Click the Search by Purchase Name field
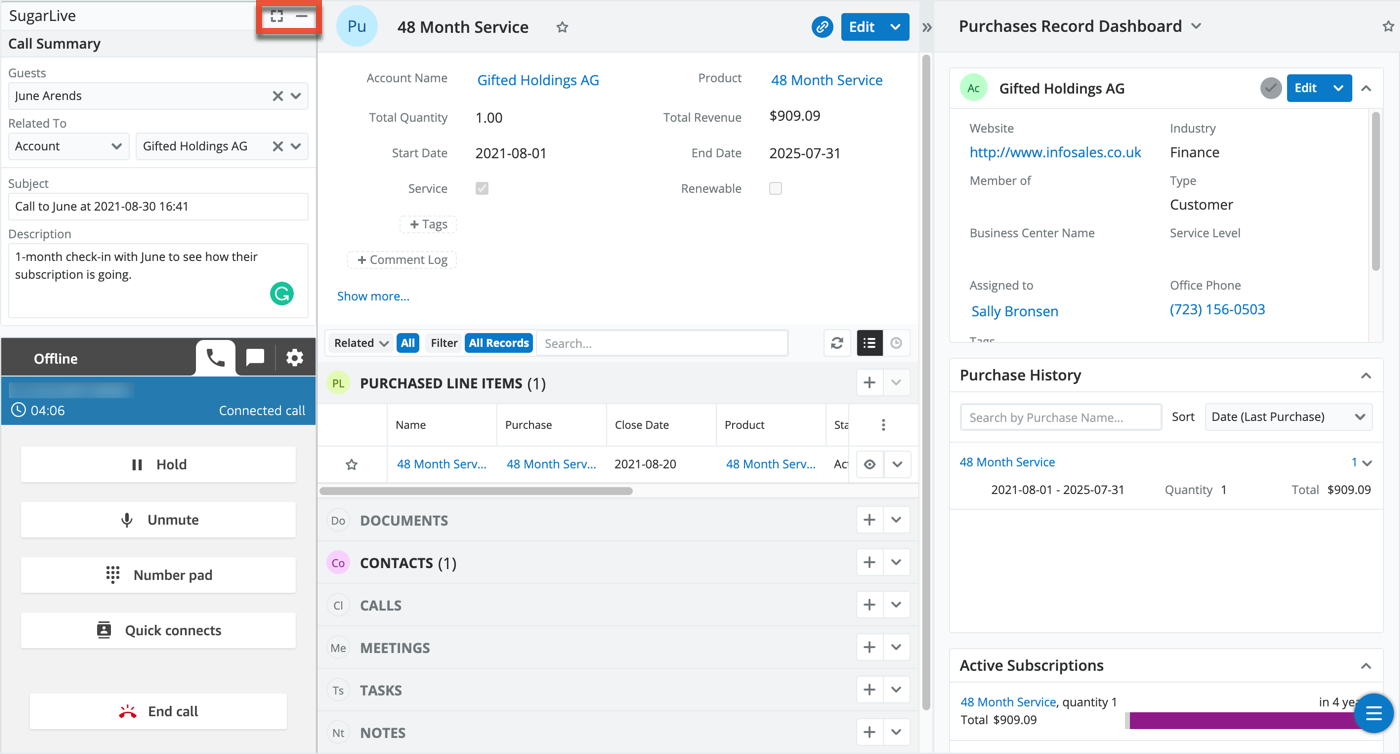This screenshot has width=1400, height=754. coord(1060,417)
